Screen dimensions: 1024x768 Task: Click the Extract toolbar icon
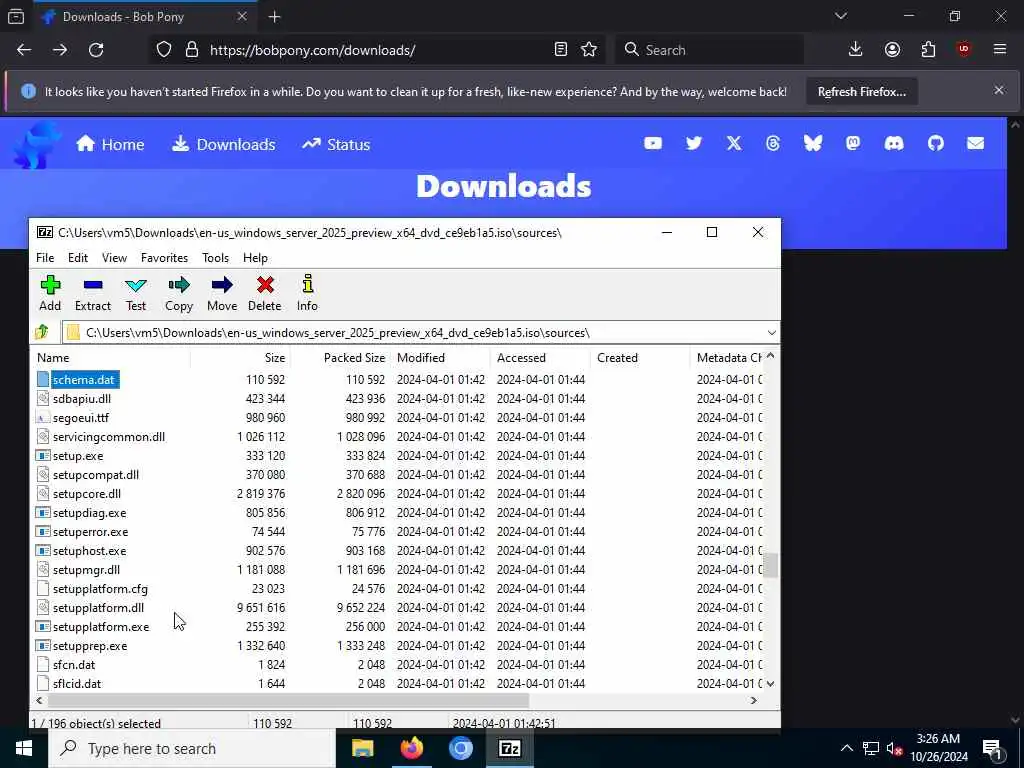click(x=93, y=293)
